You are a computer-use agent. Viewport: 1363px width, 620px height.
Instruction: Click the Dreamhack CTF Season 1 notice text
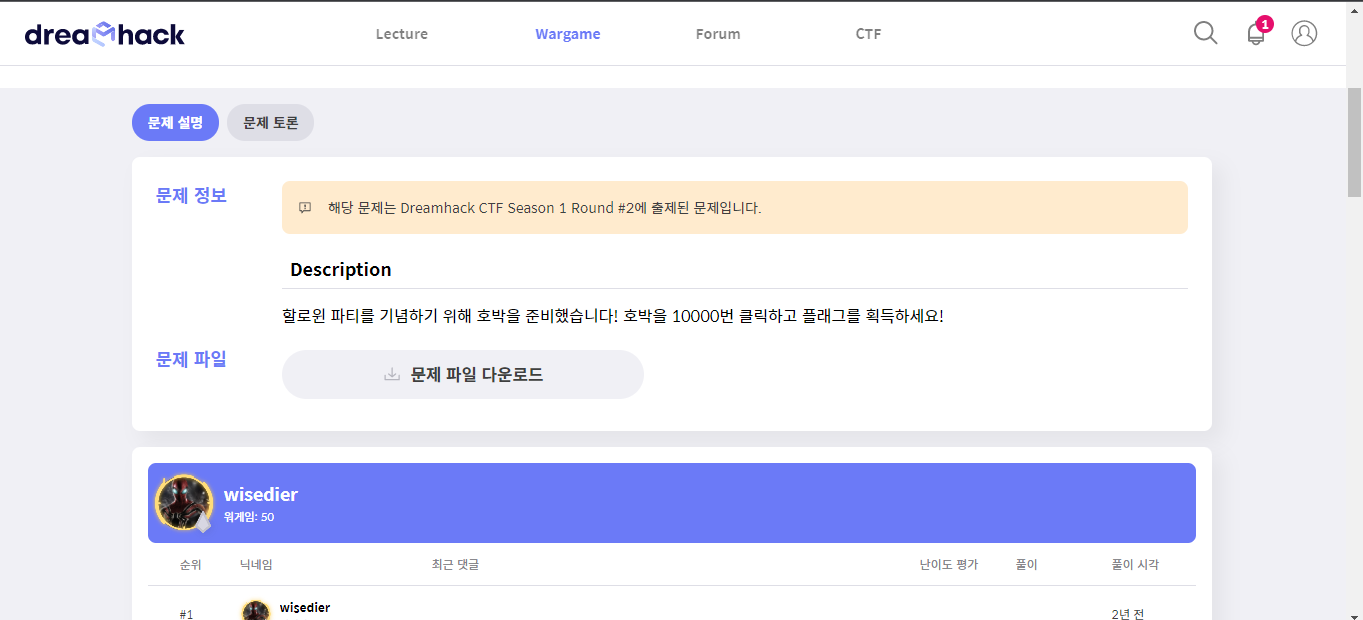tap(545, 208)
